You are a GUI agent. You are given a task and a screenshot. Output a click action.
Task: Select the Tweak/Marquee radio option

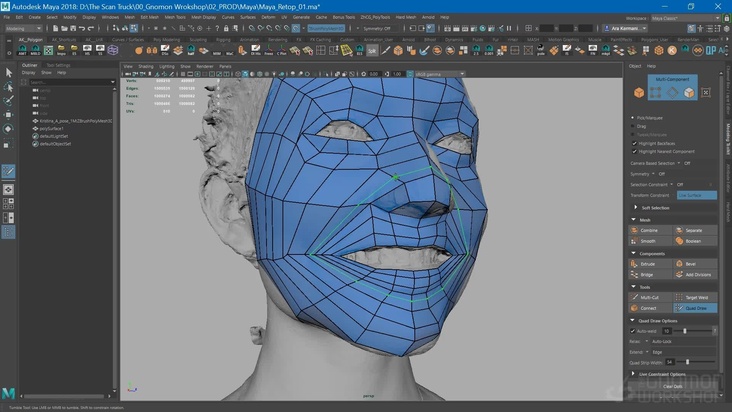coord(633,135)
